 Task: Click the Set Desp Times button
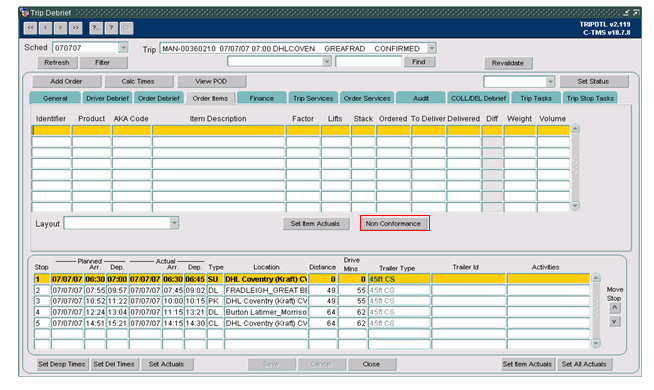point(62,364)
